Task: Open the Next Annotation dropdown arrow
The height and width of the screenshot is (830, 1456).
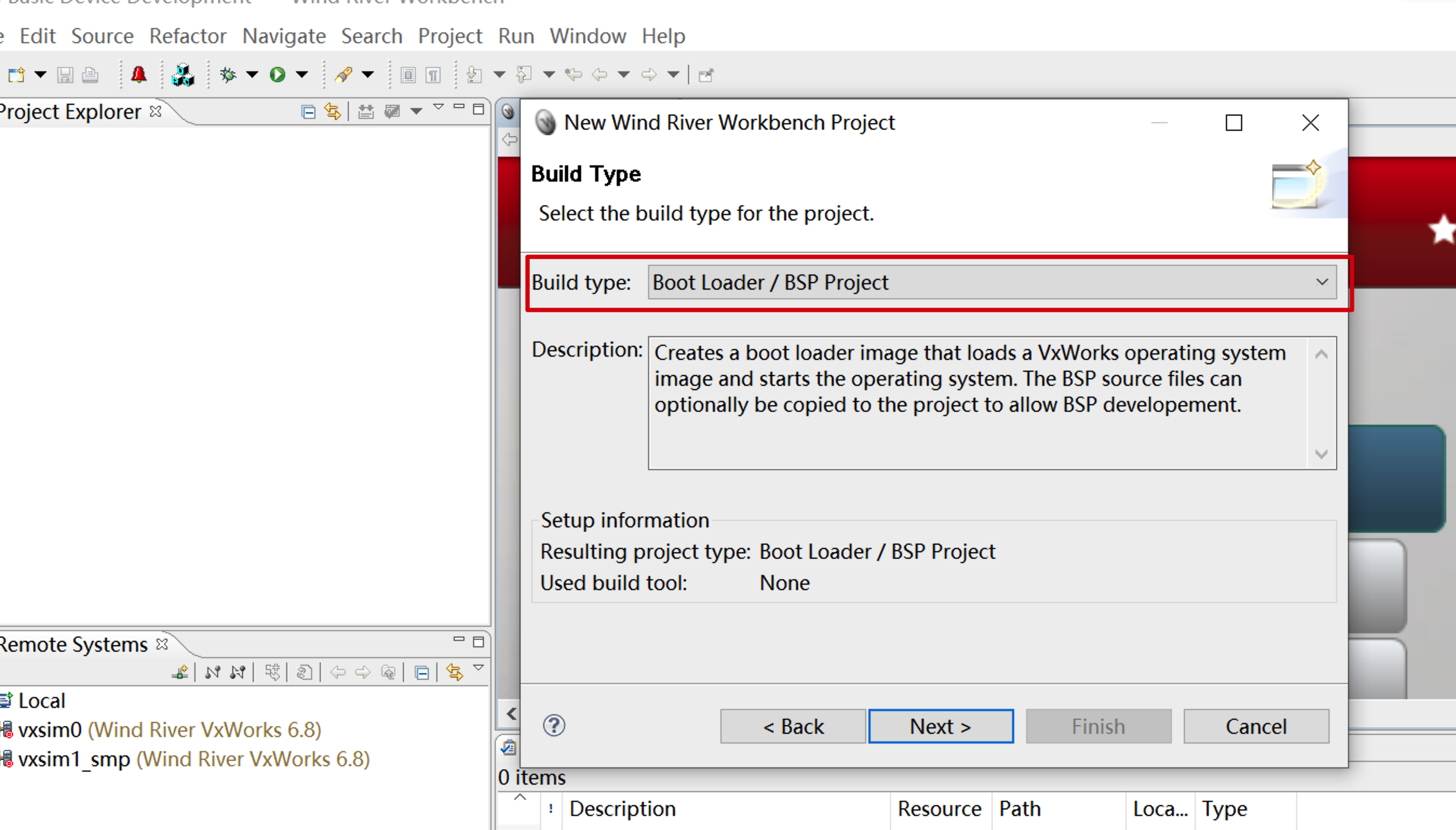Action: 499,75
